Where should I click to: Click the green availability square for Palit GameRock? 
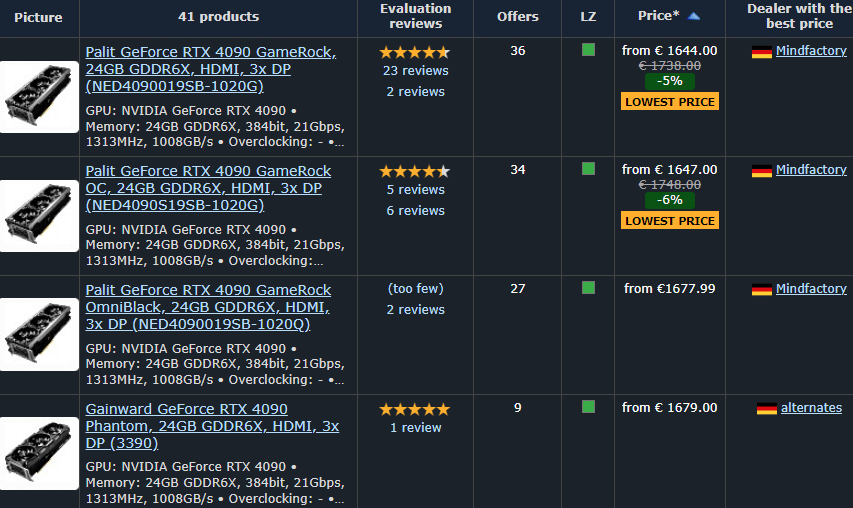click(588, 50)
